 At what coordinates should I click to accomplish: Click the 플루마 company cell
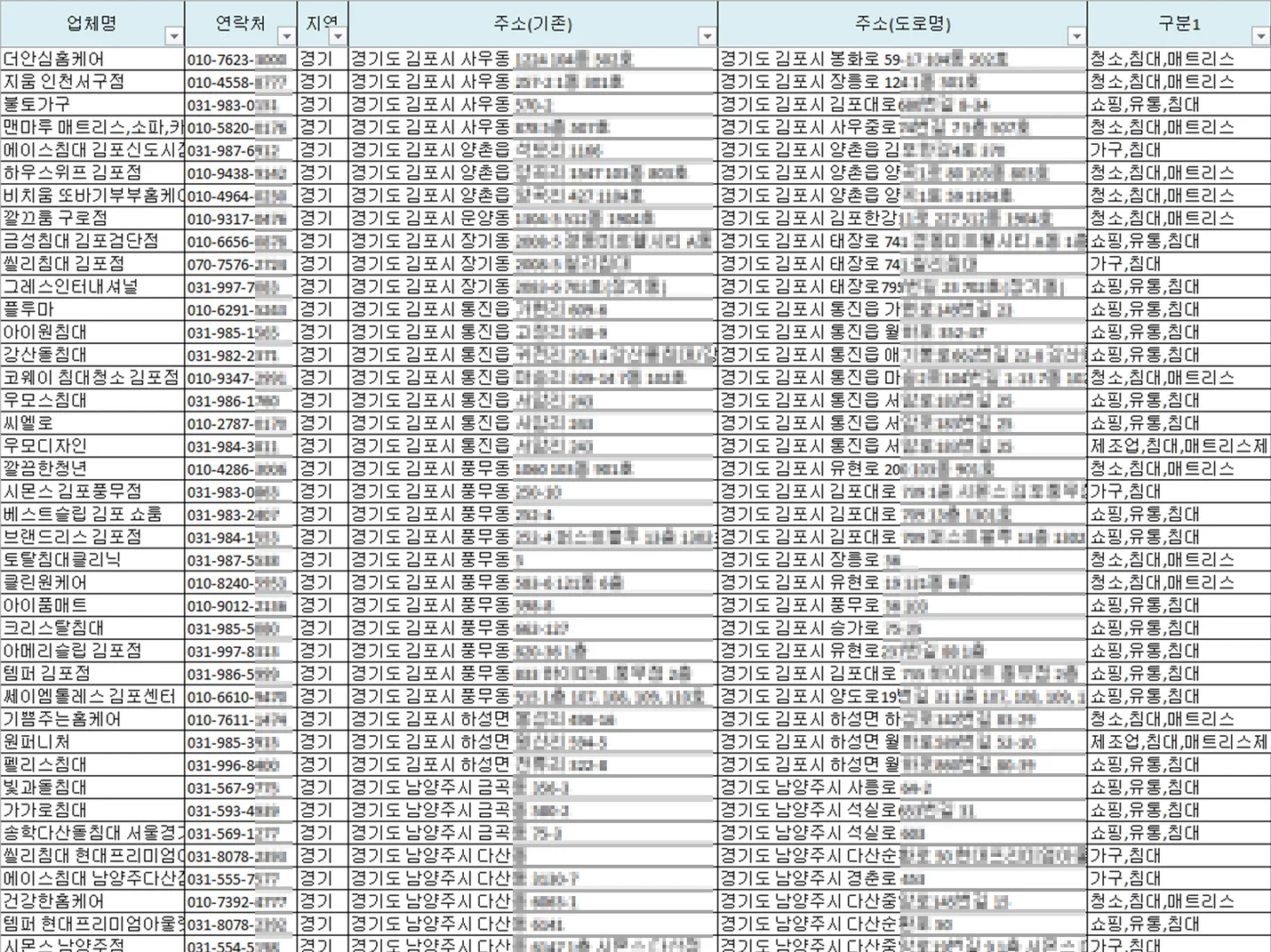click(x=92, y=309)
